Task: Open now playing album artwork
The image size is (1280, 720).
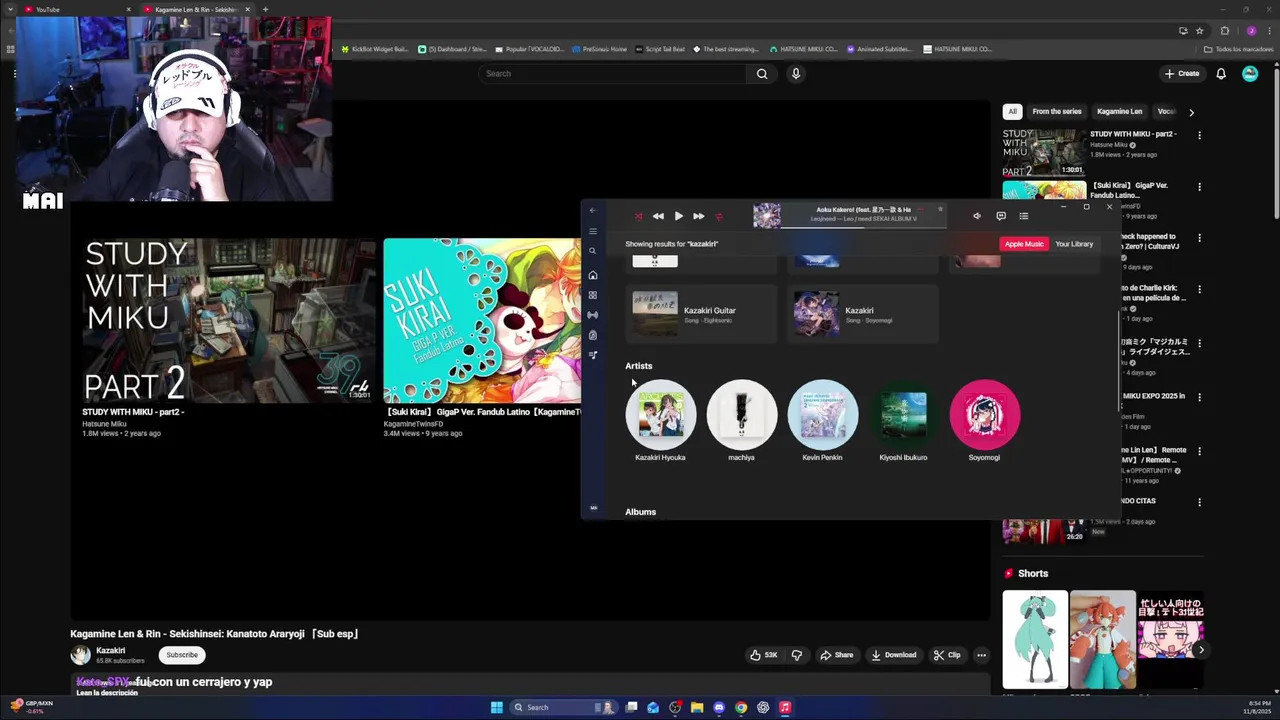Action: (x=767, y=216)
